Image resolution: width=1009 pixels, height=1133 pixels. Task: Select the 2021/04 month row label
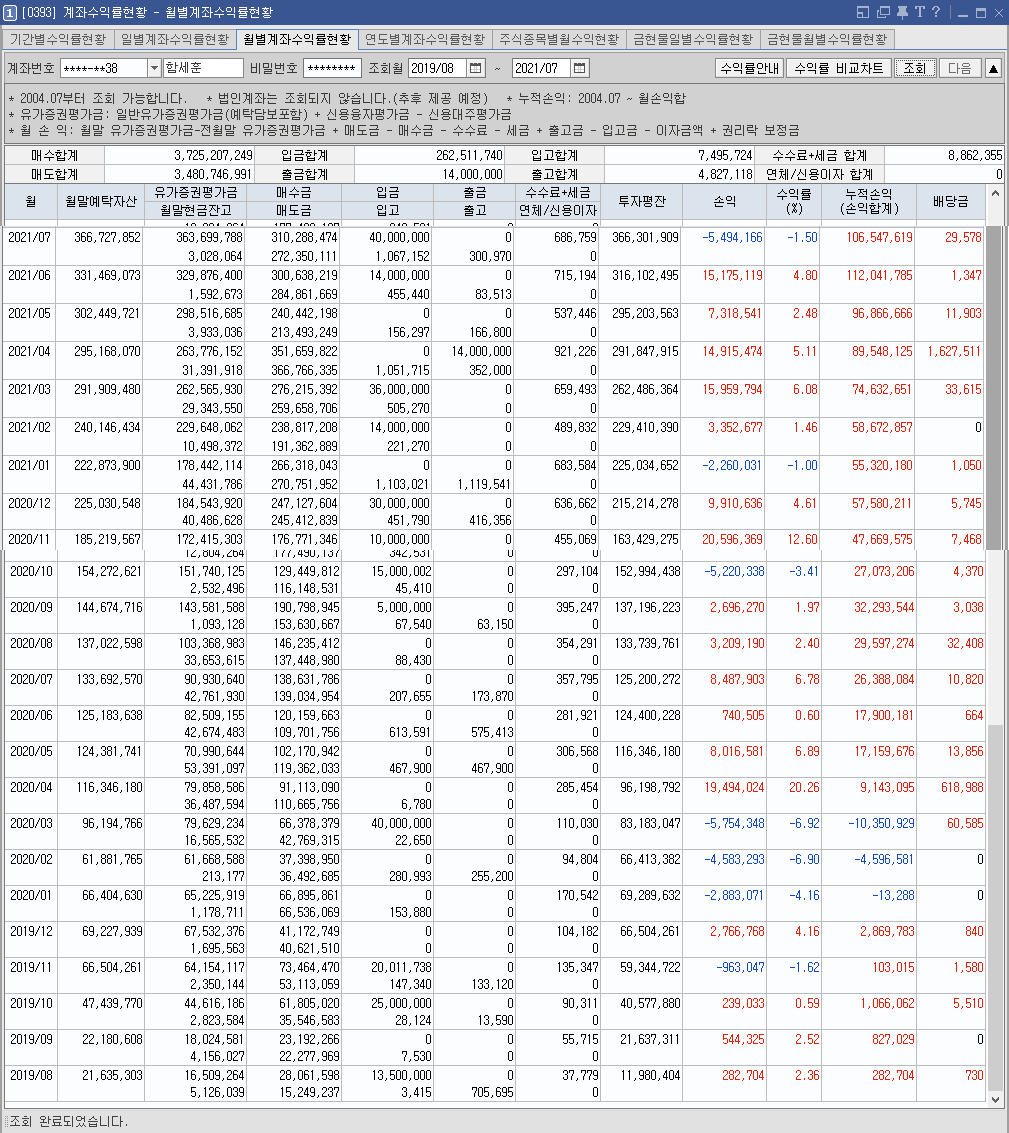tap(30, 351)
